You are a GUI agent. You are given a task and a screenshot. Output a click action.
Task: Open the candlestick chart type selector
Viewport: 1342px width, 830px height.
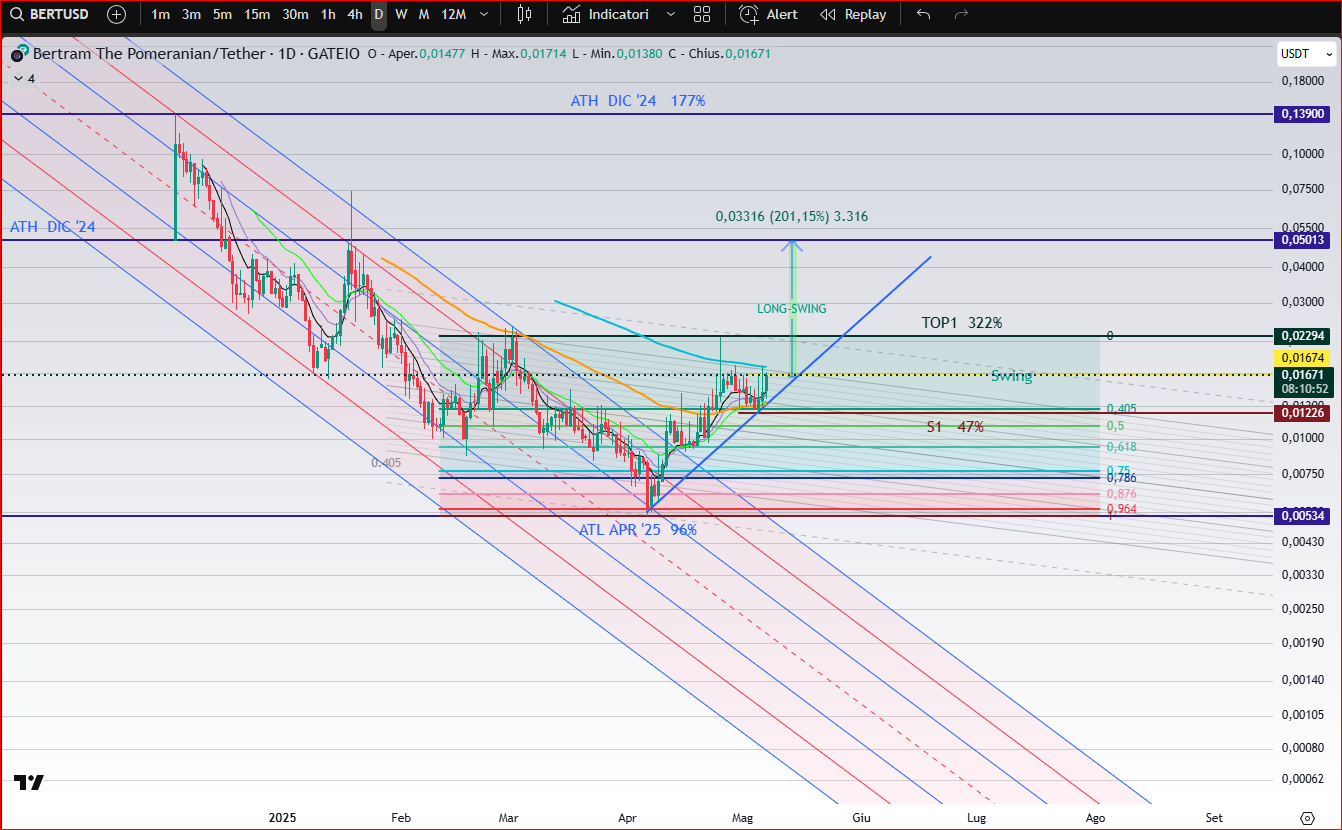(x=524, y=14)
